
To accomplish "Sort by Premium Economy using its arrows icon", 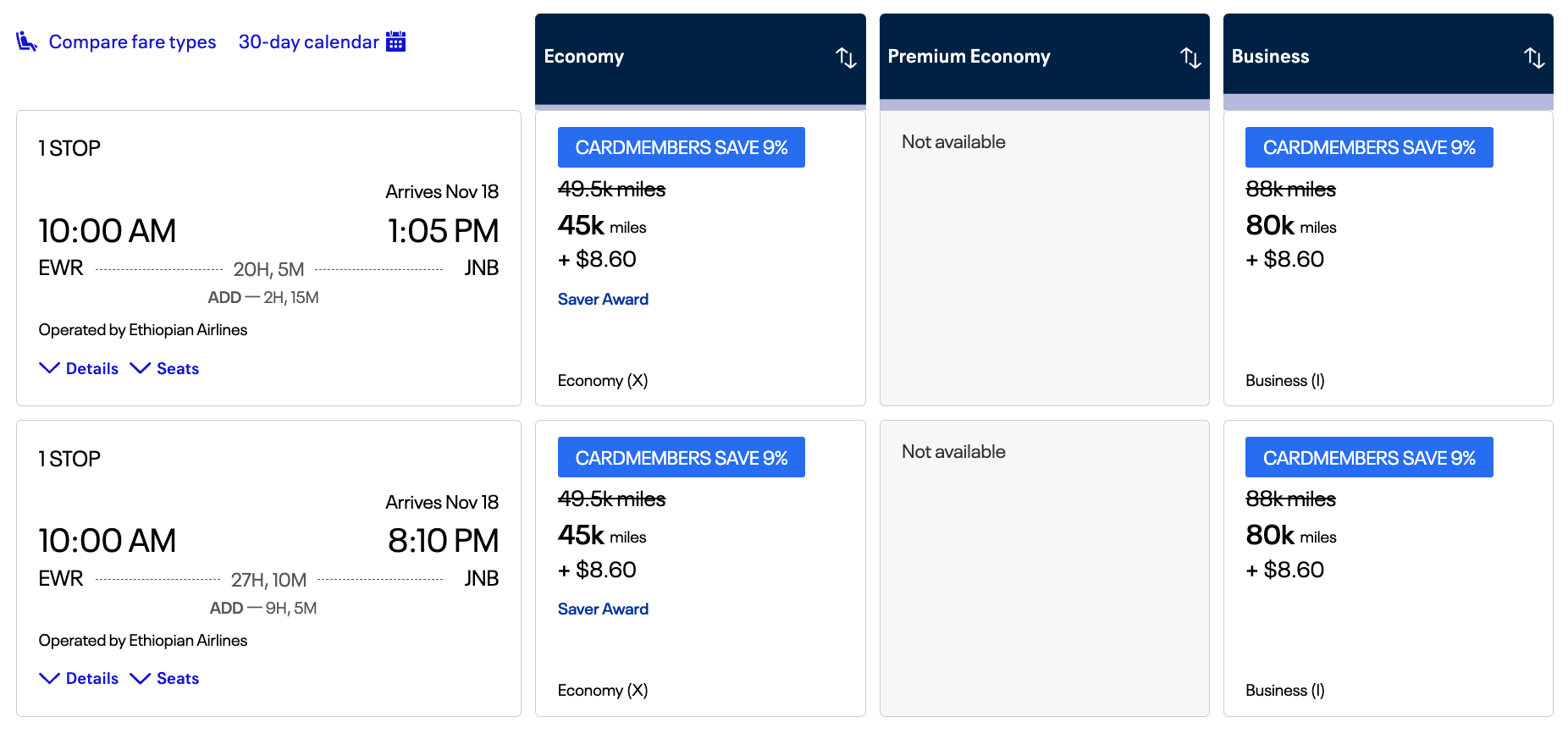I will [x=1190, y=58].
